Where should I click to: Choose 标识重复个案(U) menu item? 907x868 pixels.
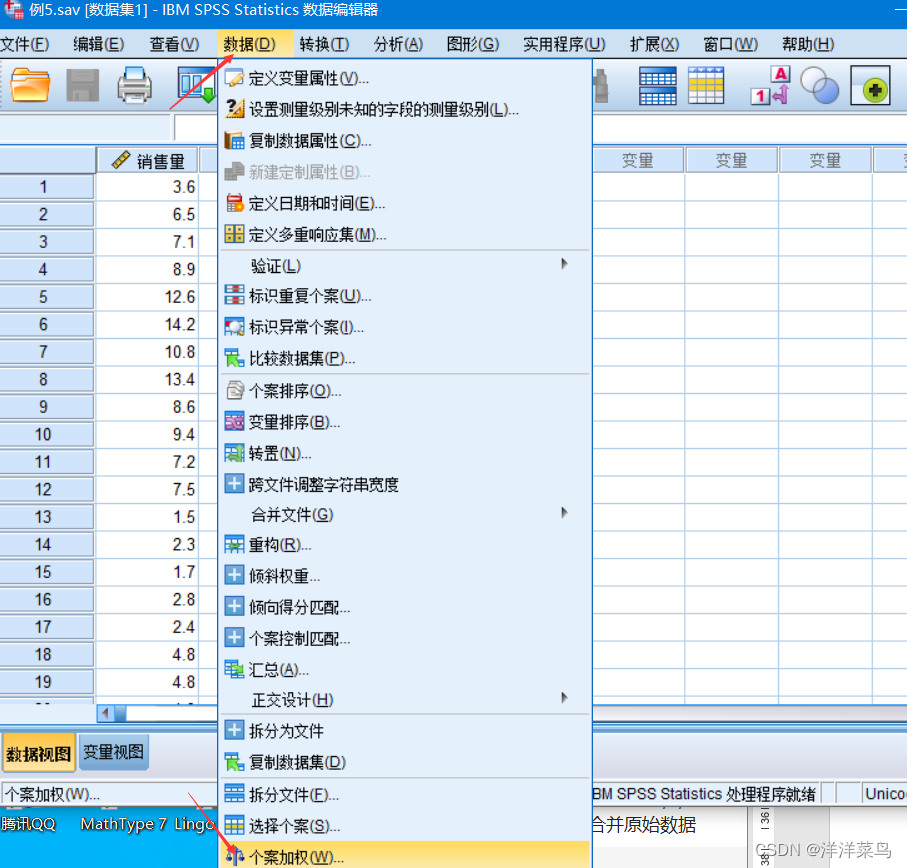(x=405, y=296)
